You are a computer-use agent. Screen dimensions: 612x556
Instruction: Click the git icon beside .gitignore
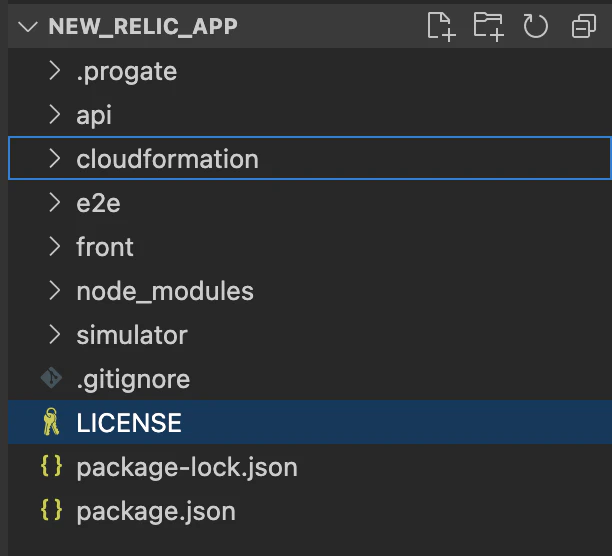click(x=52, y=378)
